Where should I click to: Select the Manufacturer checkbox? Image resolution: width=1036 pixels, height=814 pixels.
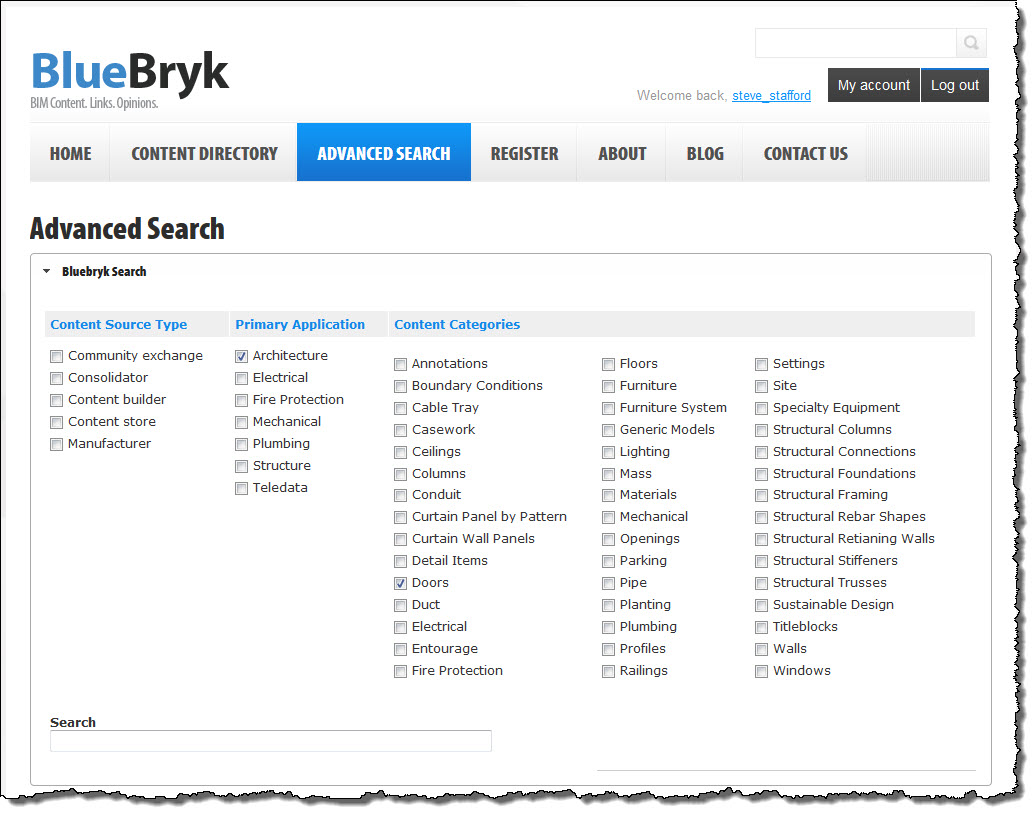point(57,445)
